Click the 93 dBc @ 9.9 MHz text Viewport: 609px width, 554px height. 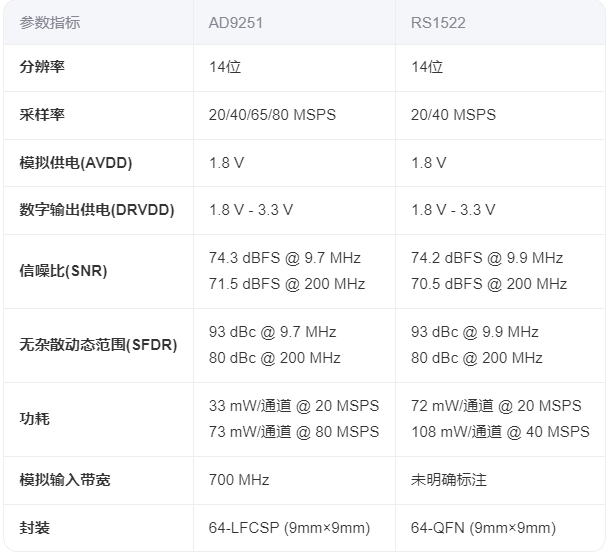click(x=475, y=332)
